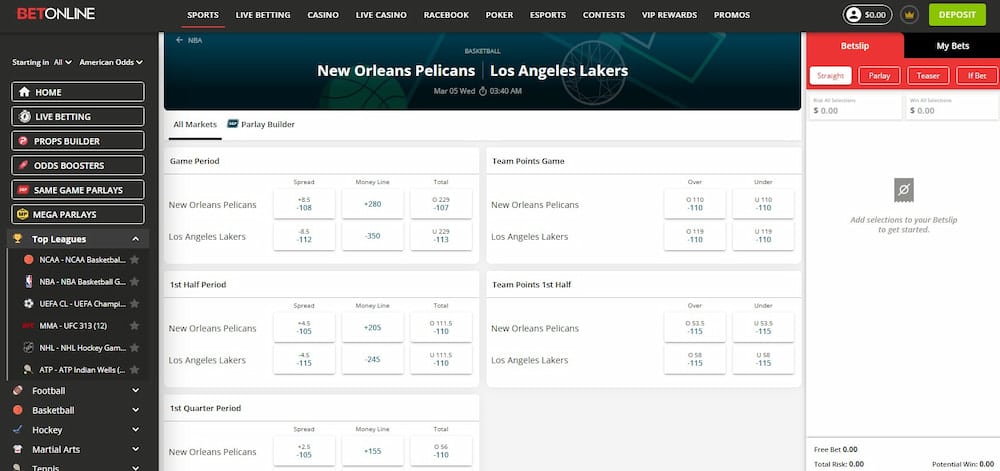Select ESPORTS in top navigation
1000x471 pixels.
point(548,15)
